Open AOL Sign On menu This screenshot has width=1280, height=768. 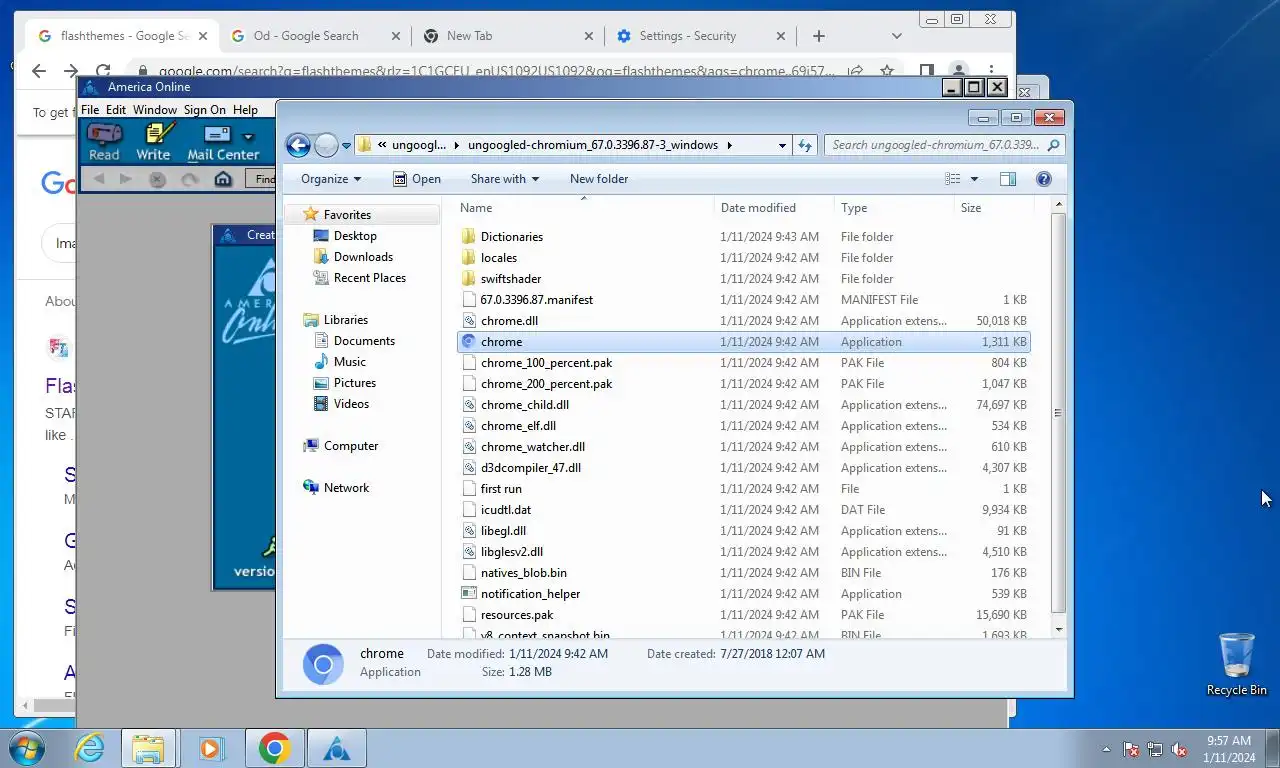click(205, 110)
